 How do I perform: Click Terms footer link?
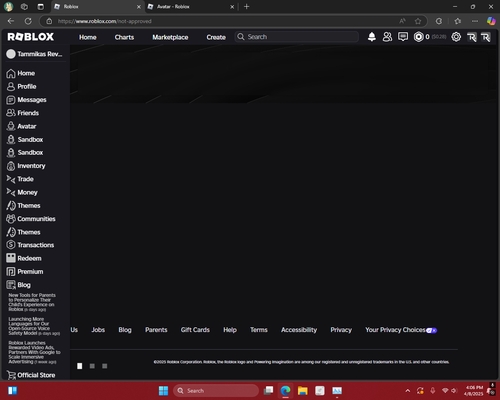tap(259, 330)
